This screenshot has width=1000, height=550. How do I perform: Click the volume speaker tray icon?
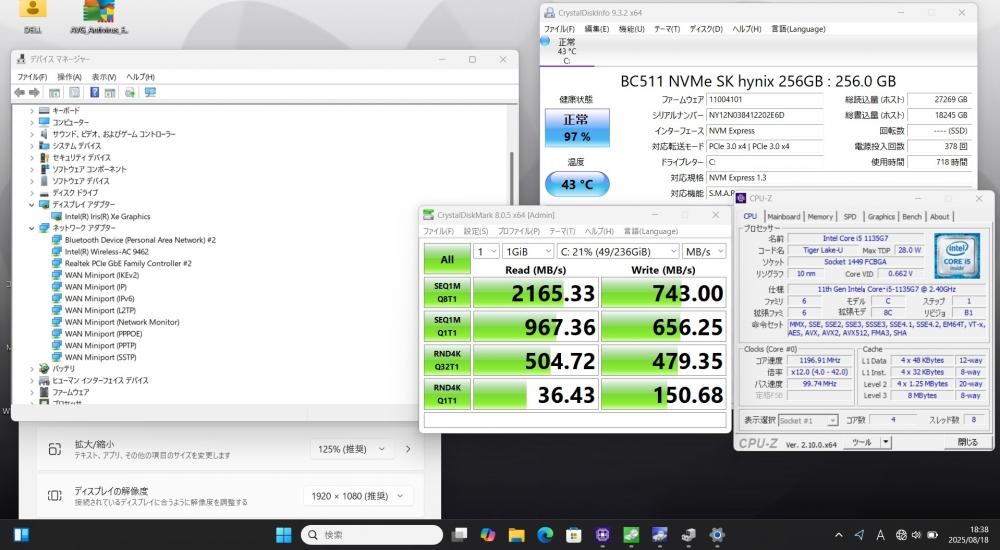(916, 535)
